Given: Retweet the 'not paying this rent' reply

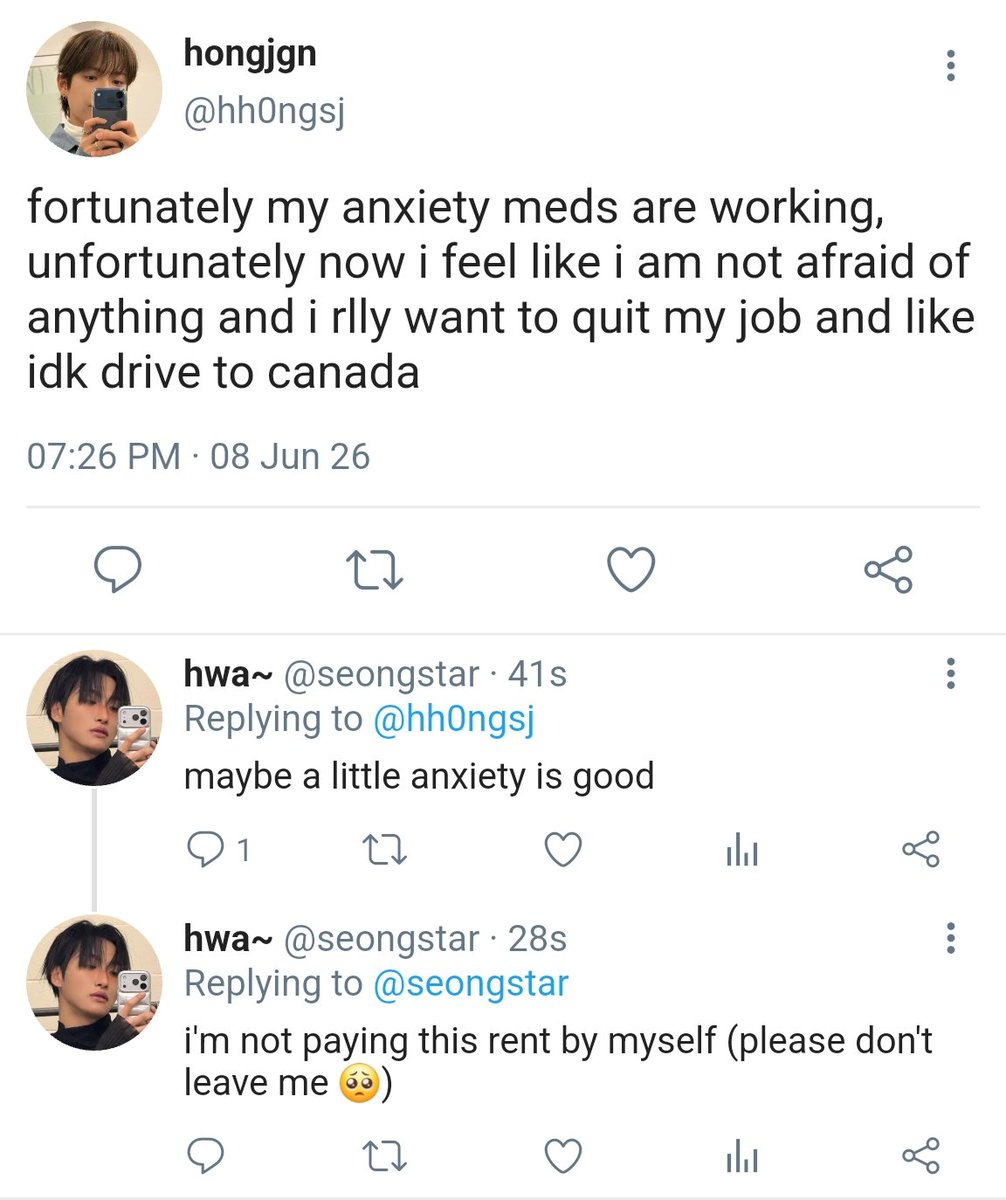Looking at the screenshot, I should [384, 1157].
